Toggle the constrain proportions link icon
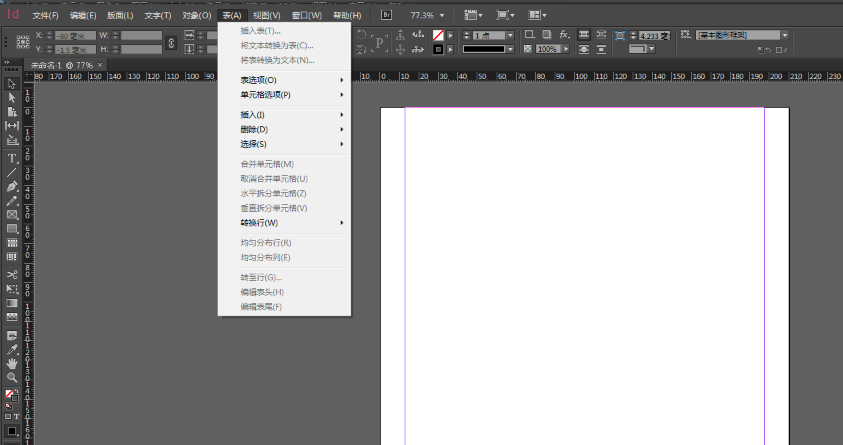 pyautogui.click(x=171, y=42)
